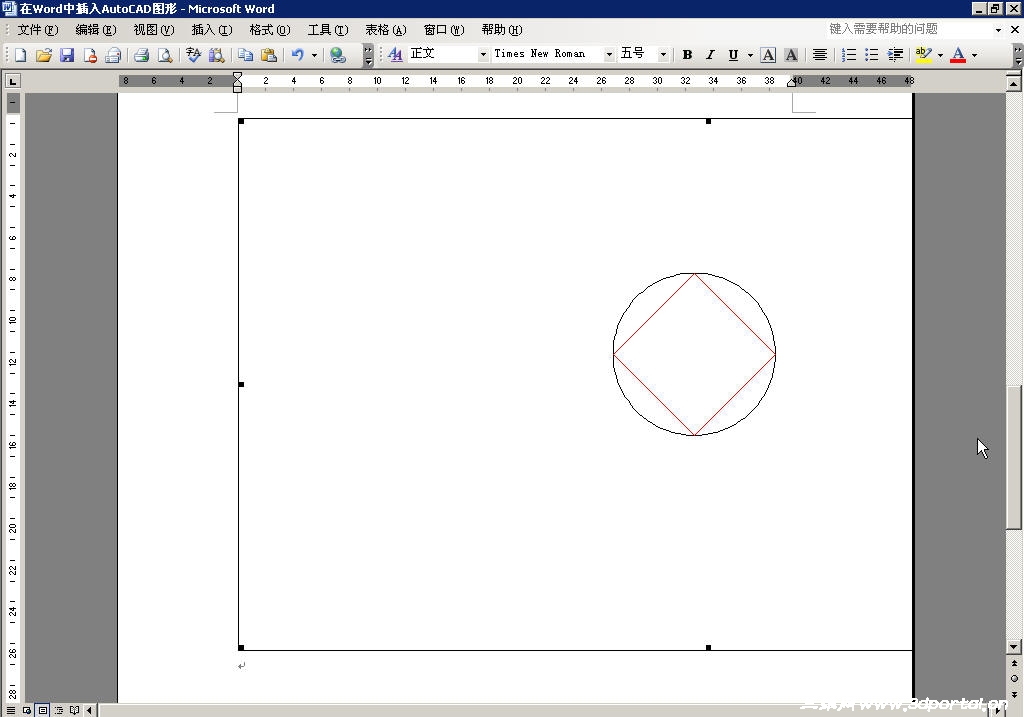Open the 工具(T) menu
This screenshot has width=1024, height=717.
tap(328, 29)
